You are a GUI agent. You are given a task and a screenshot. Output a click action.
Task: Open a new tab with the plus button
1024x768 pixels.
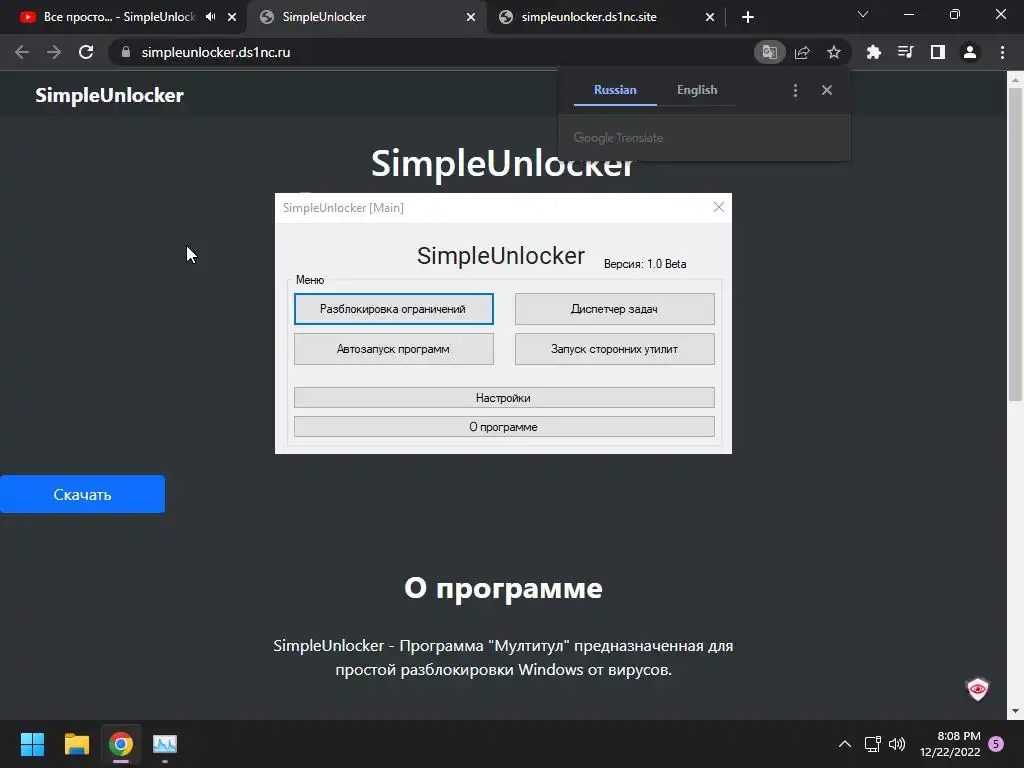pos(748,17)
